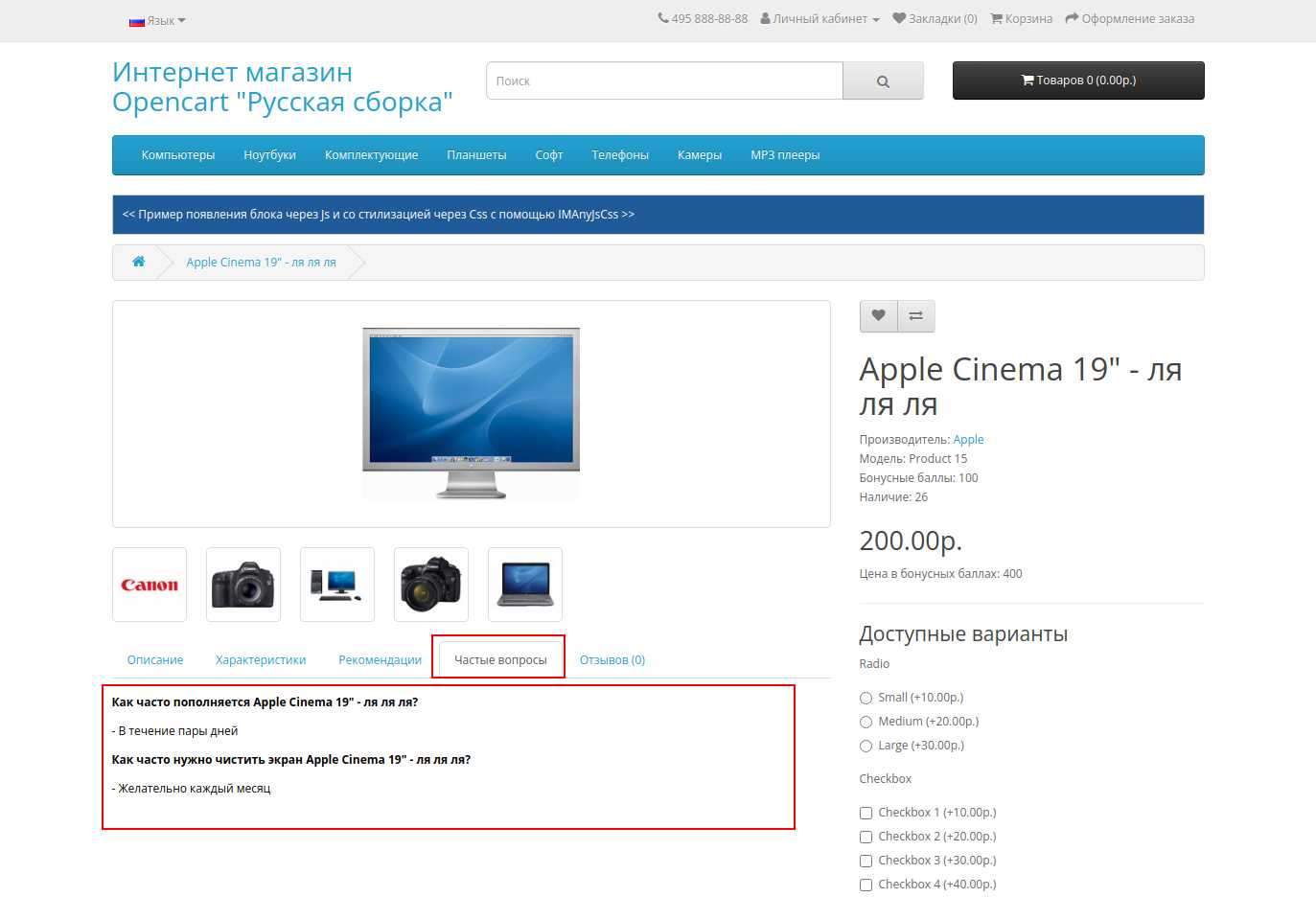Select the Частые вопросы tab
1316x897 pixels.
[500, 659]
